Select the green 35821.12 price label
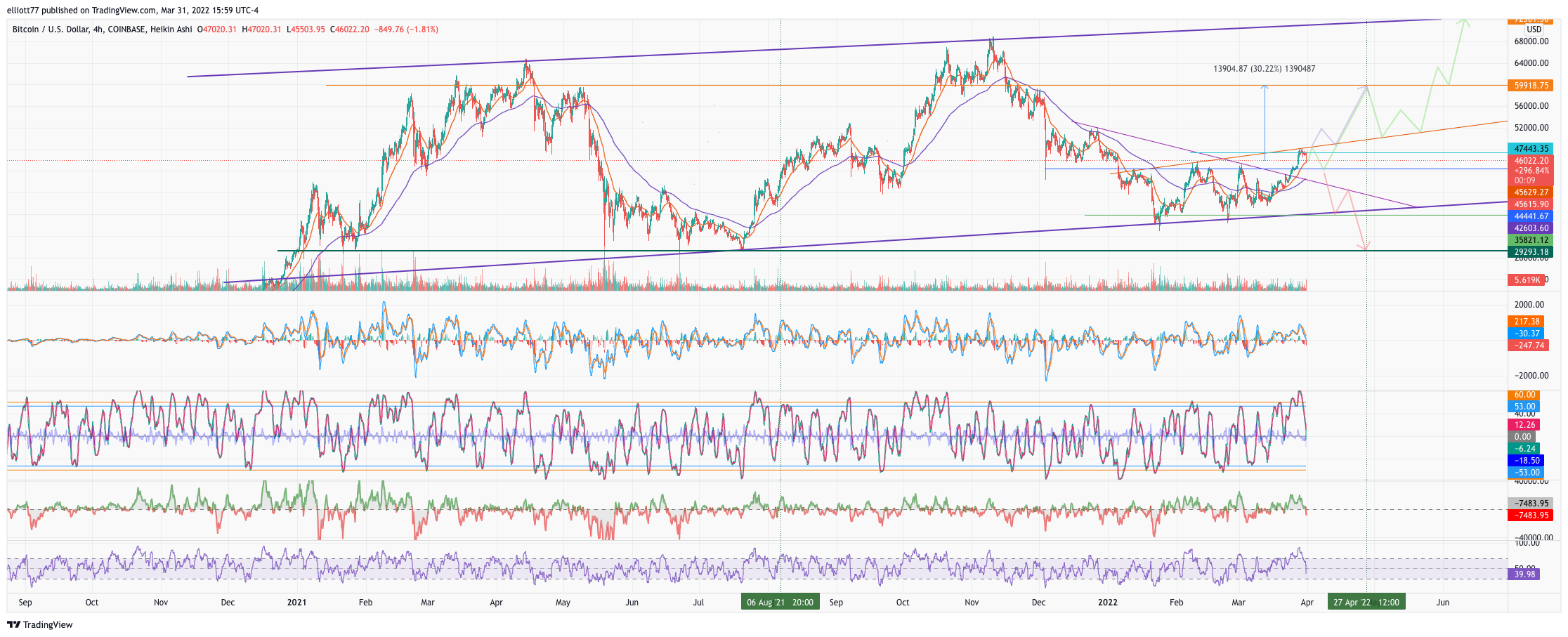This screenshot has height=637, width=1568. [1531, 240]
